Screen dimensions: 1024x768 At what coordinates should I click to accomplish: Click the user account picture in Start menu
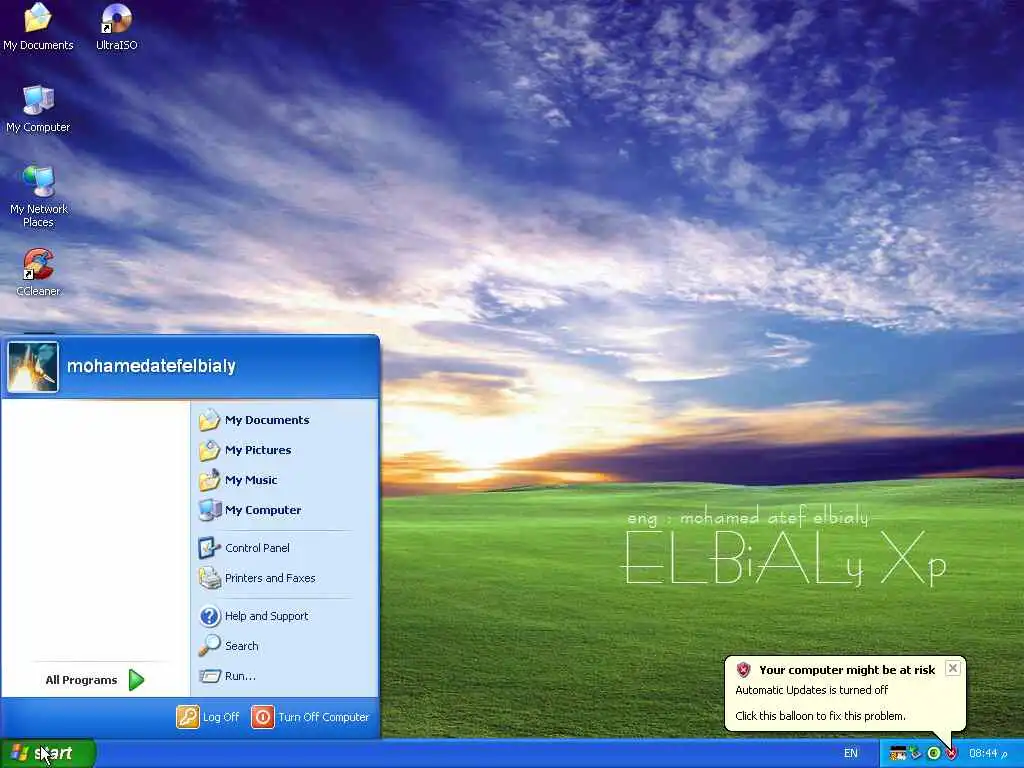33,366
